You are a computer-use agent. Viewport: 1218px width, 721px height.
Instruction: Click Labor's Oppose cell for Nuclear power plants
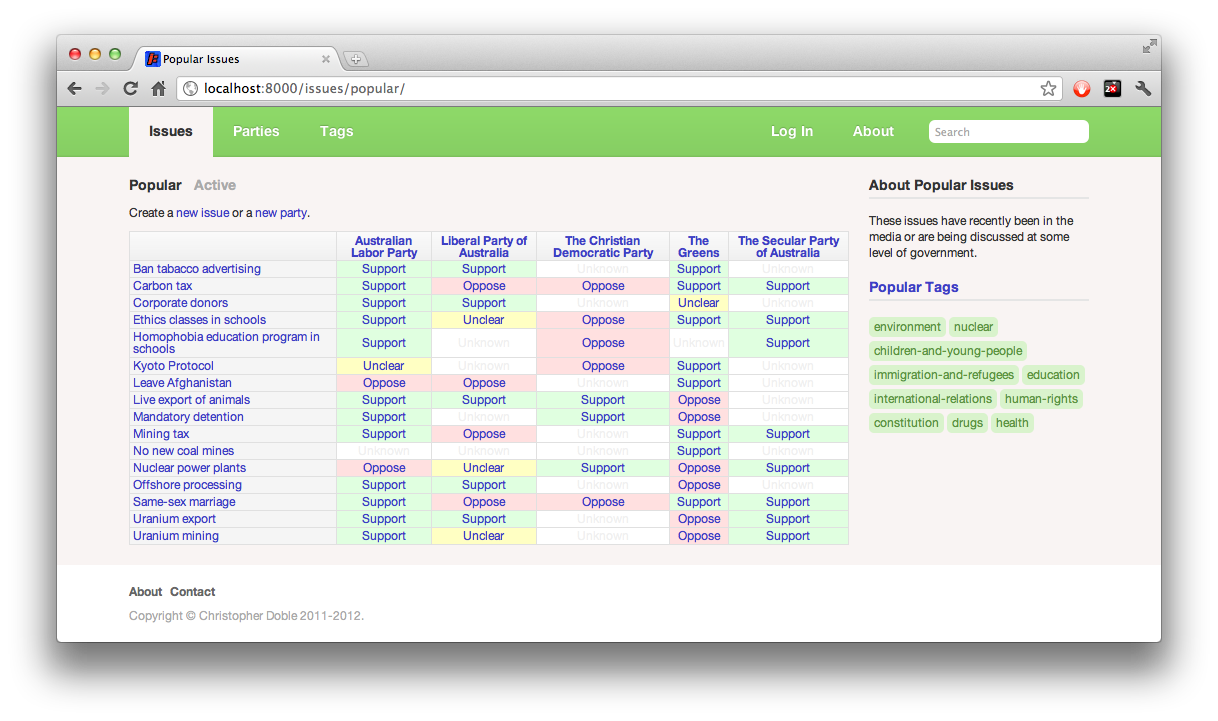[x=384, y=468]
